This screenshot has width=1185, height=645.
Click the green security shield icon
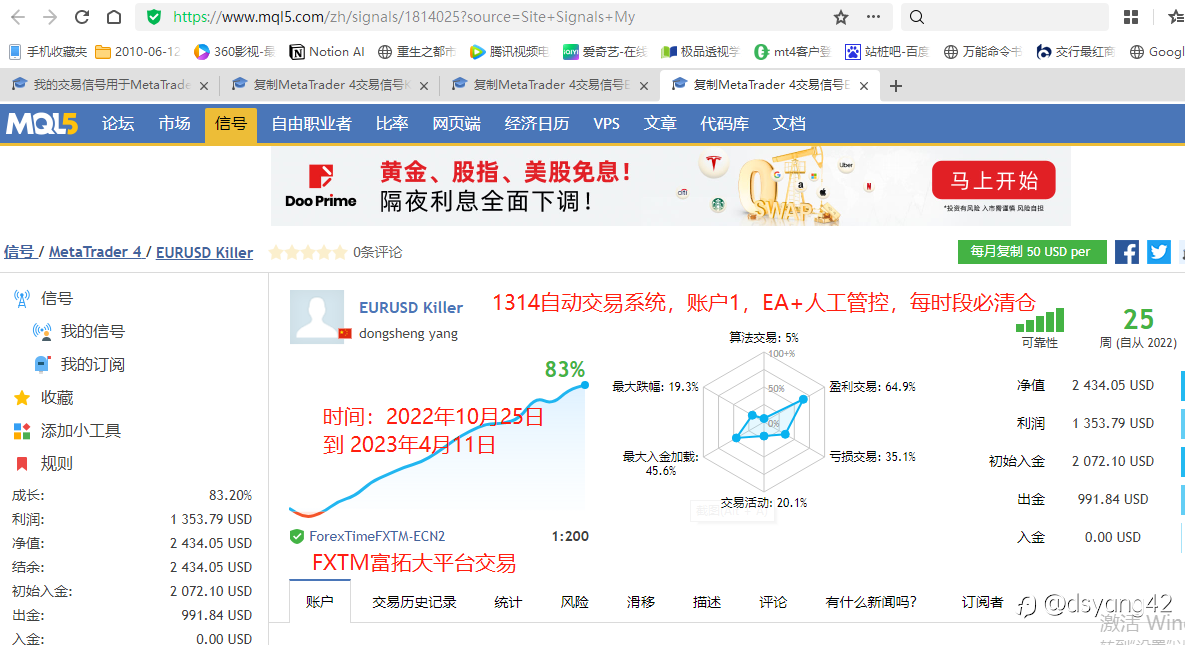click(x=153, y=17)
